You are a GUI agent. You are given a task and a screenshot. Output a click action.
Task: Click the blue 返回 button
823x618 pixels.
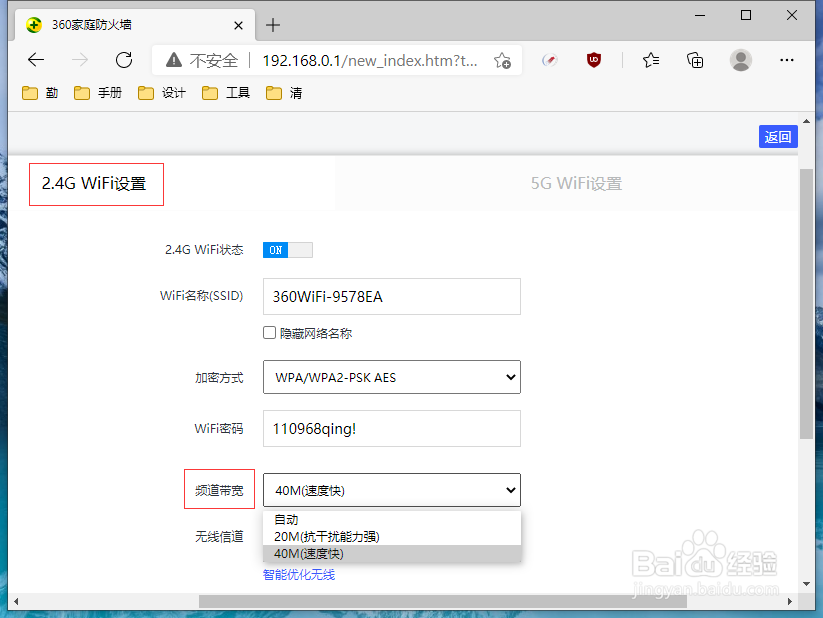click(x=778, y=137)
